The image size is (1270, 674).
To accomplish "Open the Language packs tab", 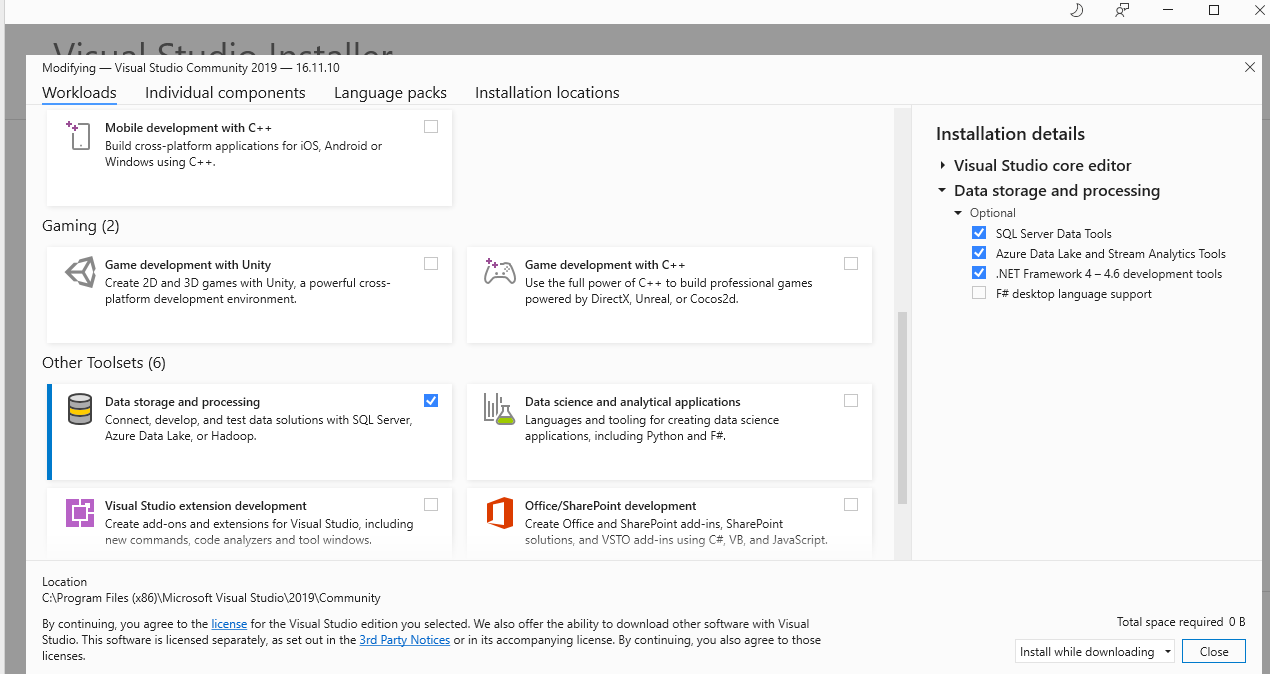I will (390, 93).
